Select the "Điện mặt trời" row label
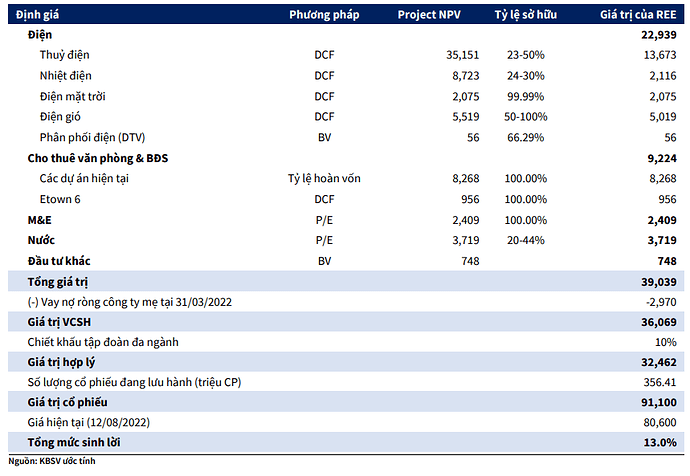 (x=73, y=96)
